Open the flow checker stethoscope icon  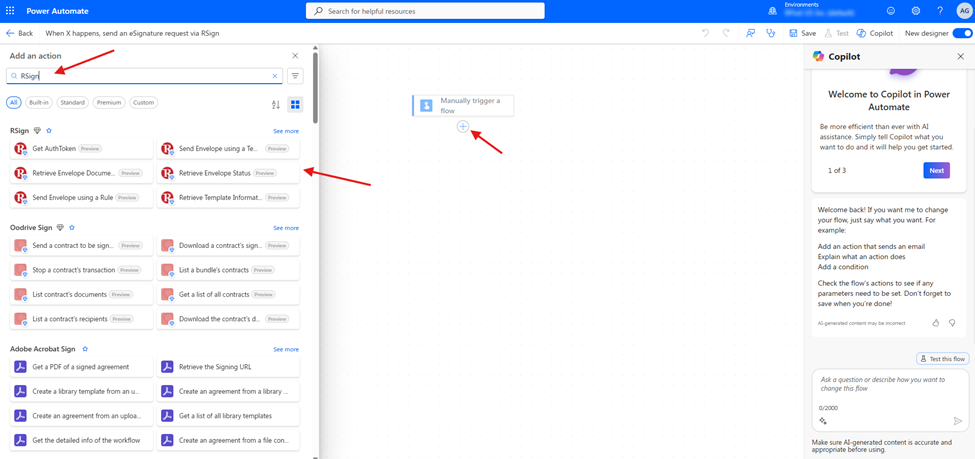[770, 33]
